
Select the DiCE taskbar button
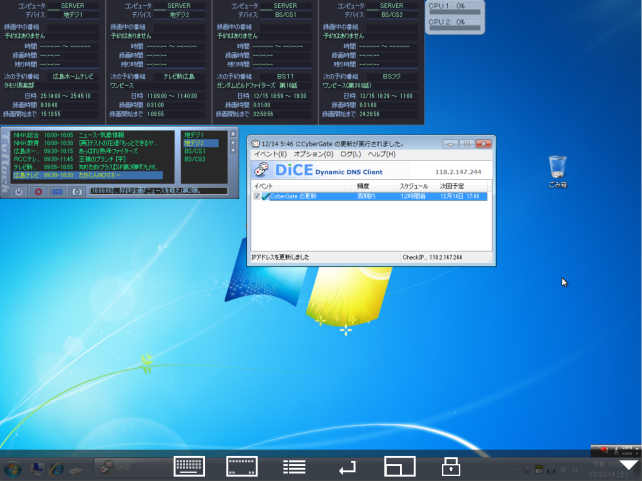click(x=131, y=467)
